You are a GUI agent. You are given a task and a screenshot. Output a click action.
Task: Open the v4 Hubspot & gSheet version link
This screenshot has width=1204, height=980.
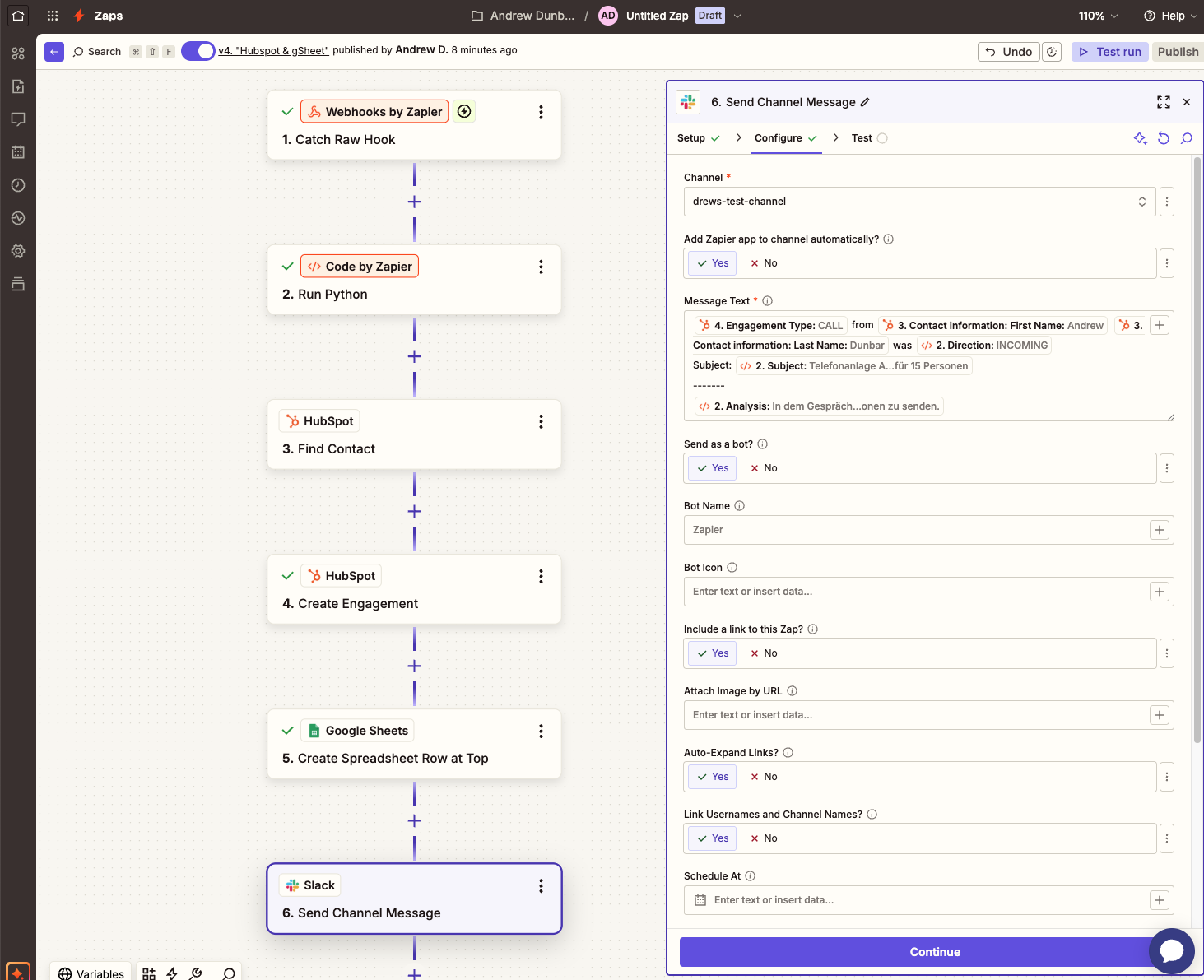(x=273, y=51)
